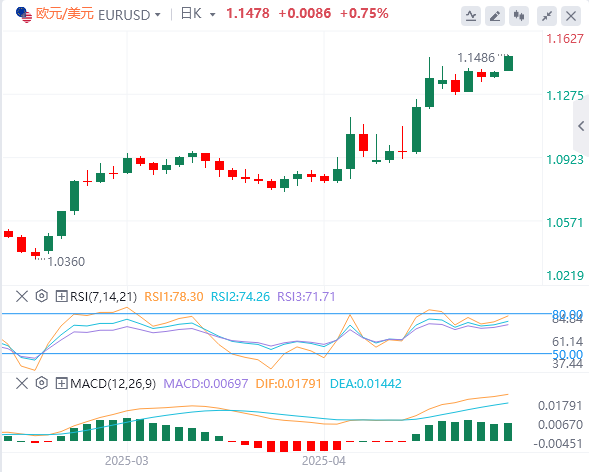This screenshot has width=589, height=472.
Task: Remove the MACD indicator panel
Action: pos(22,383)
